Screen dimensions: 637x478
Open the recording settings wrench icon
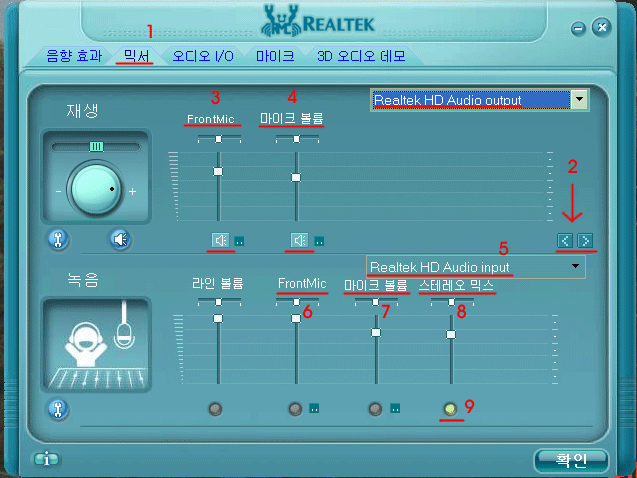coord(58,409)
